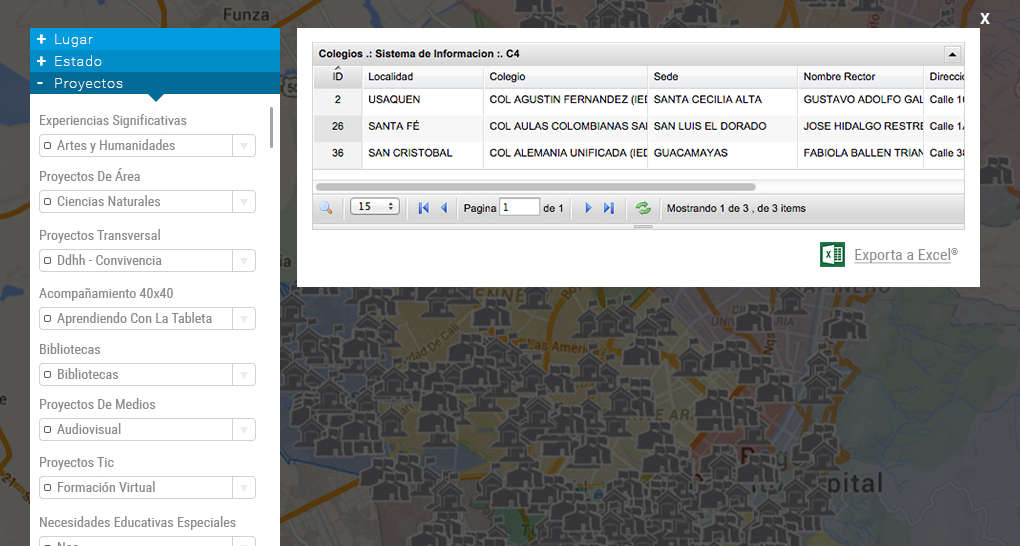Click the green Excel icon

(x=832, y=254)
